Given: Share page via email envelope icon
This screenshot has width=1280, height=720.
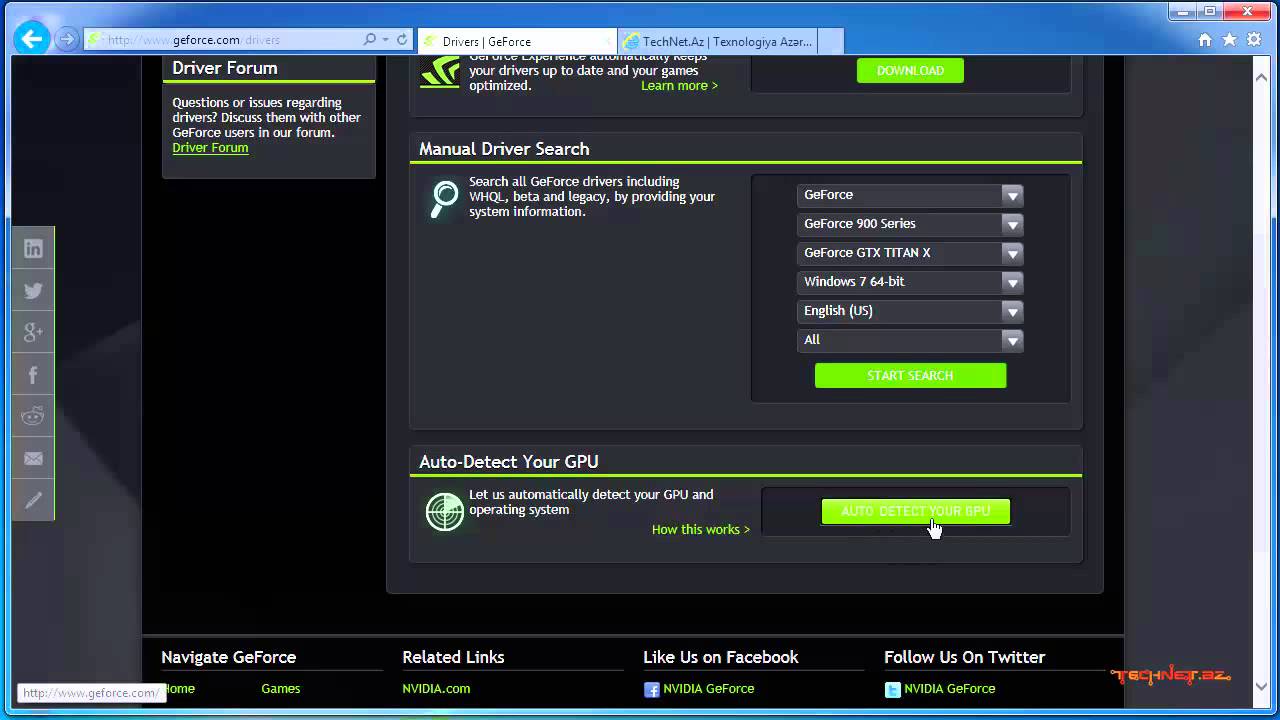Looking at the screenshot, I should pyautogui.click(x=33, y=459).
